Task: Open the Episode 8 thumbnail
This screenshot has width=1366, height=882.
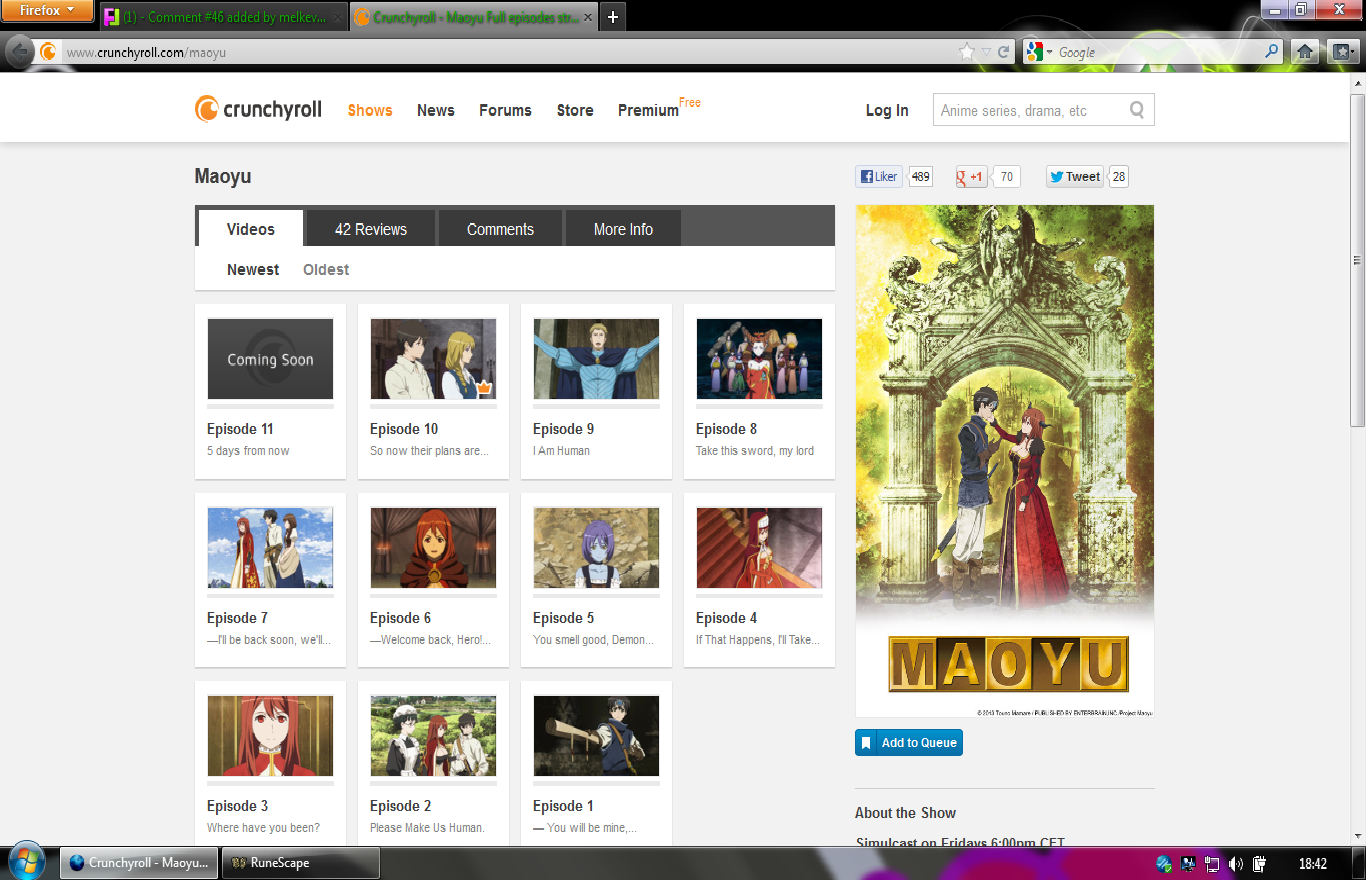Action: (759, 359)
